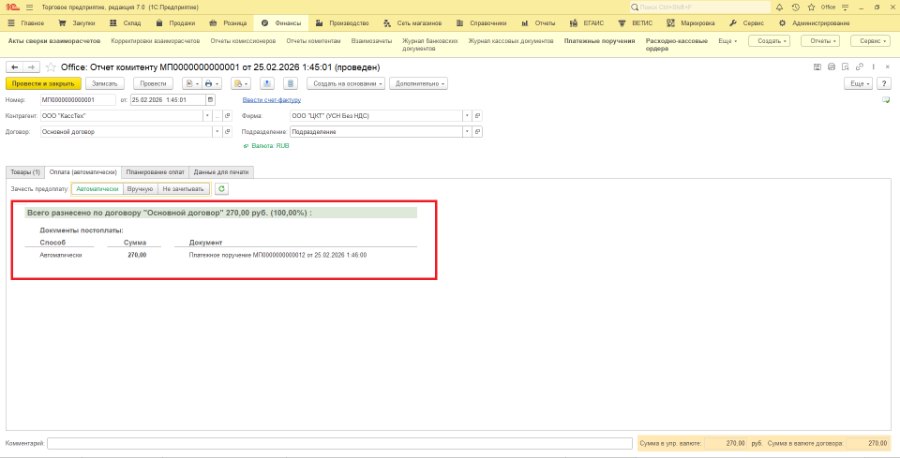Expand Дополнительно dropdown
The image size is (900, 458).
pyautogui.click(x=418, y=84)
